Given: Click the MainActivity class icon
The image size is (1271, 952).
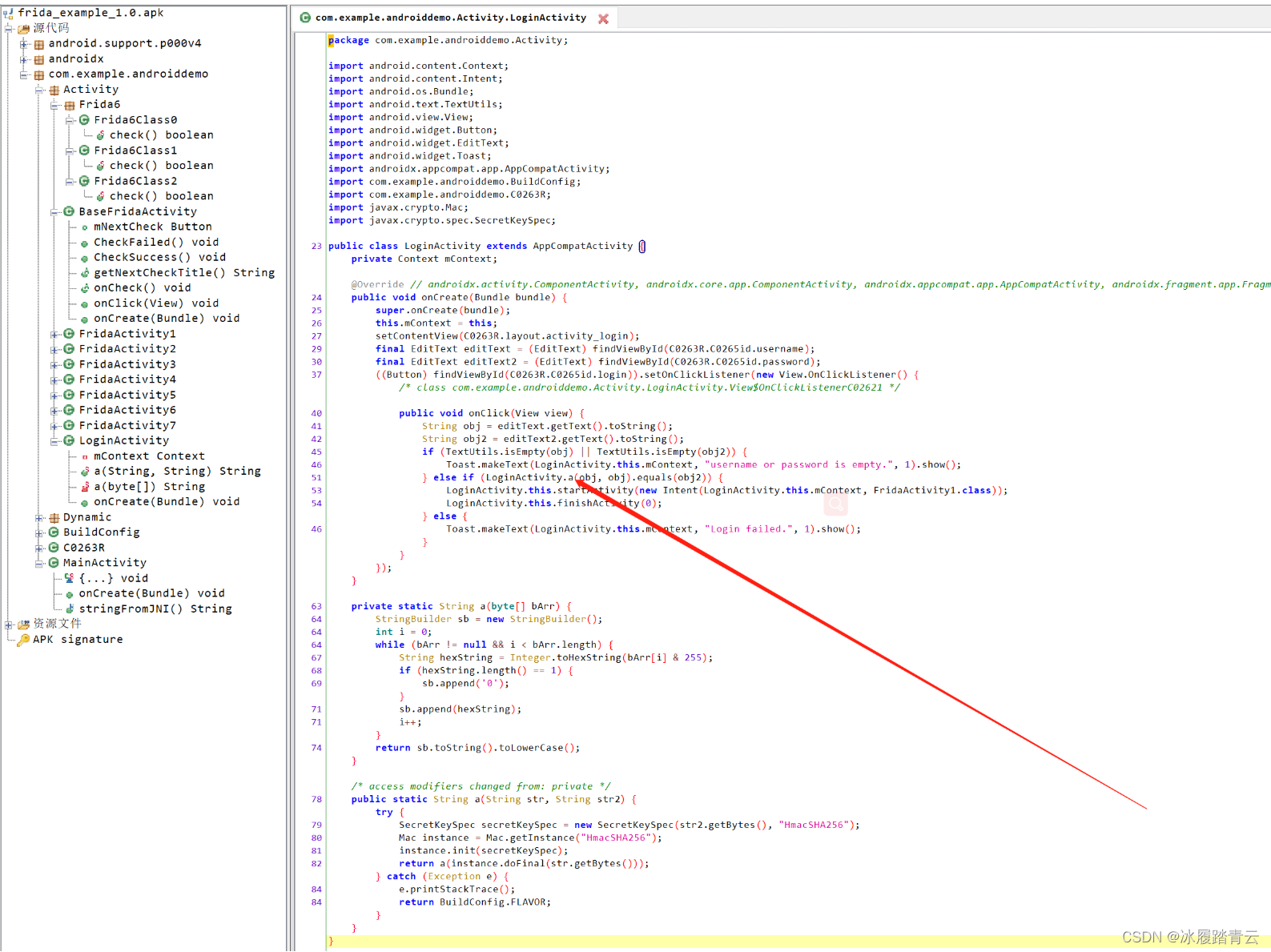Looking at the screenshot, I should pyautogui.click(x=54, y=563).
